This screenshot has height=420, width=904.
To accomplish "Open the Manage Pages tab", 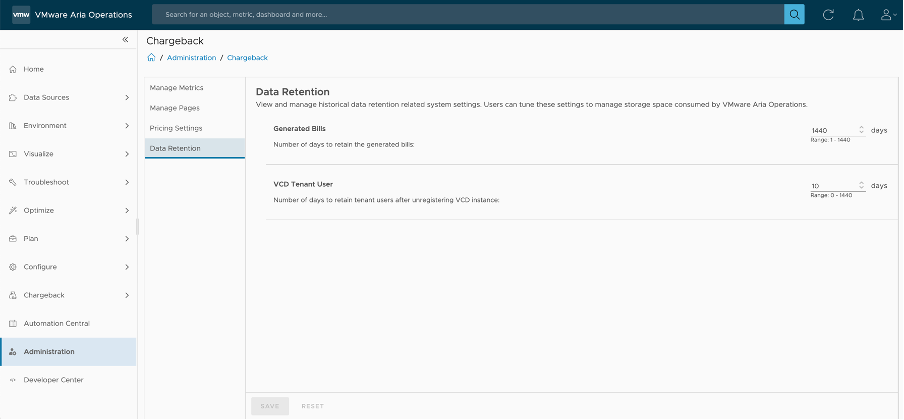I will [x=174, y=108].
